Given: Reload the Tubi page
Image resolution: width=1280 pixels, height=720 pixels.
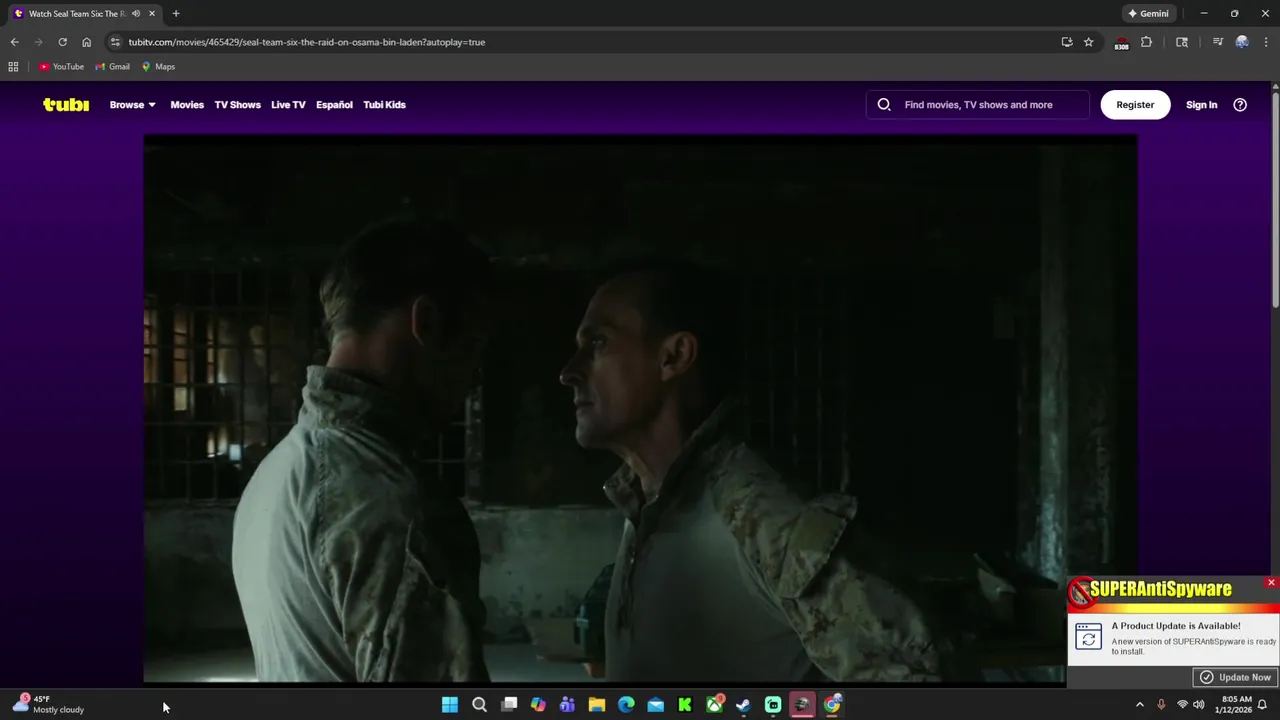Looking at the screenshot, I should tap(62, 42).
